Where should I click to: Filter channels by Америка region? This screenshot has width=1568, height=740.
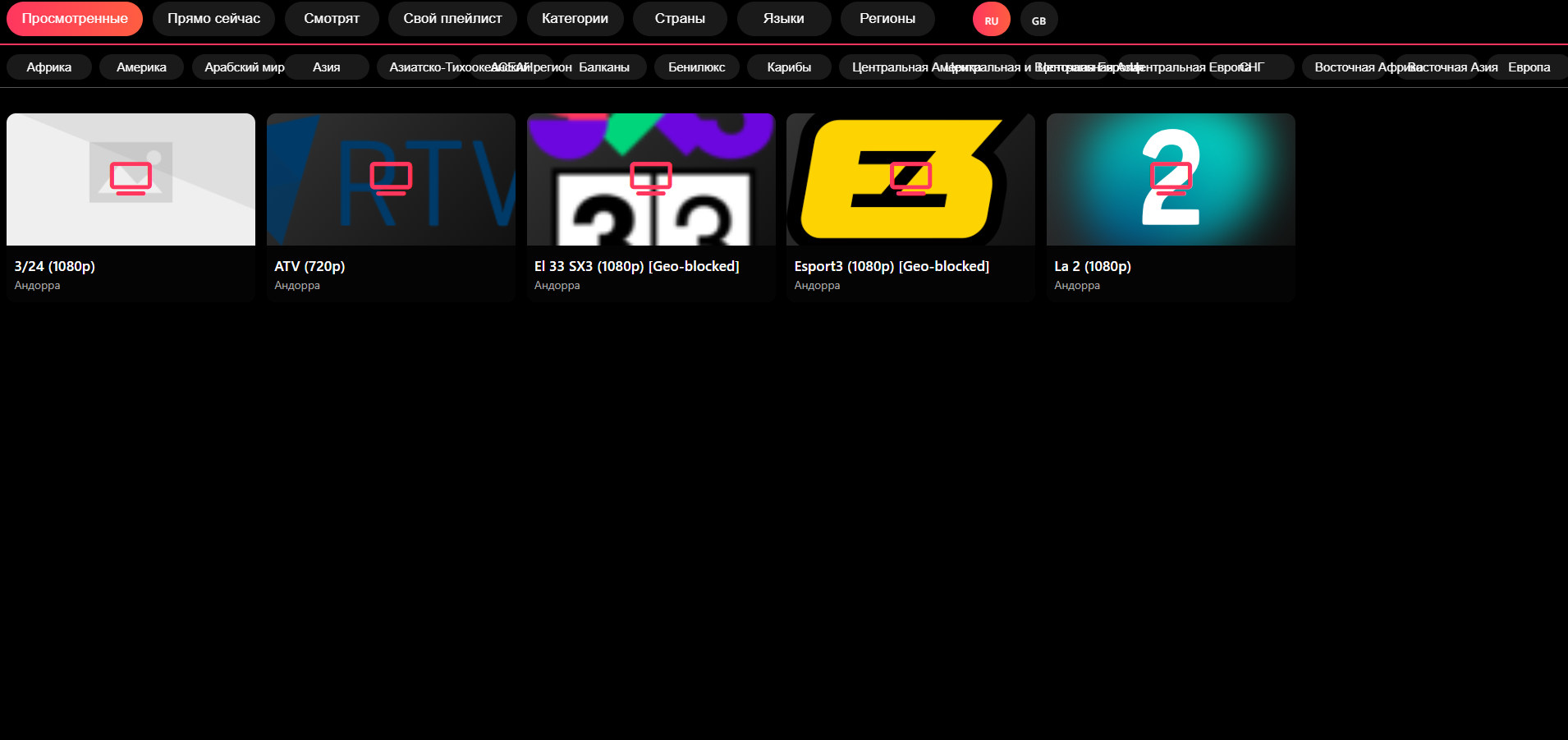[x=141, y=67]
